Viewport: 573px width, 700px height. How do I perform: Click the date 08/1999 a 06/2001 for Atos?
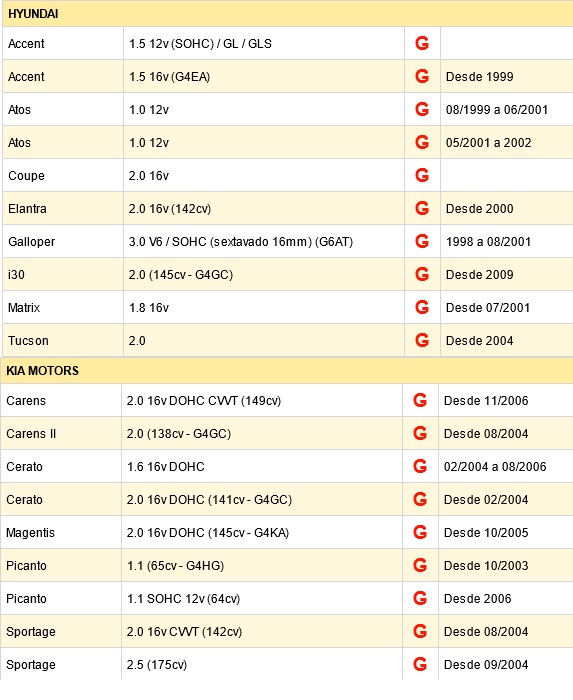click(x=497, y=110)
